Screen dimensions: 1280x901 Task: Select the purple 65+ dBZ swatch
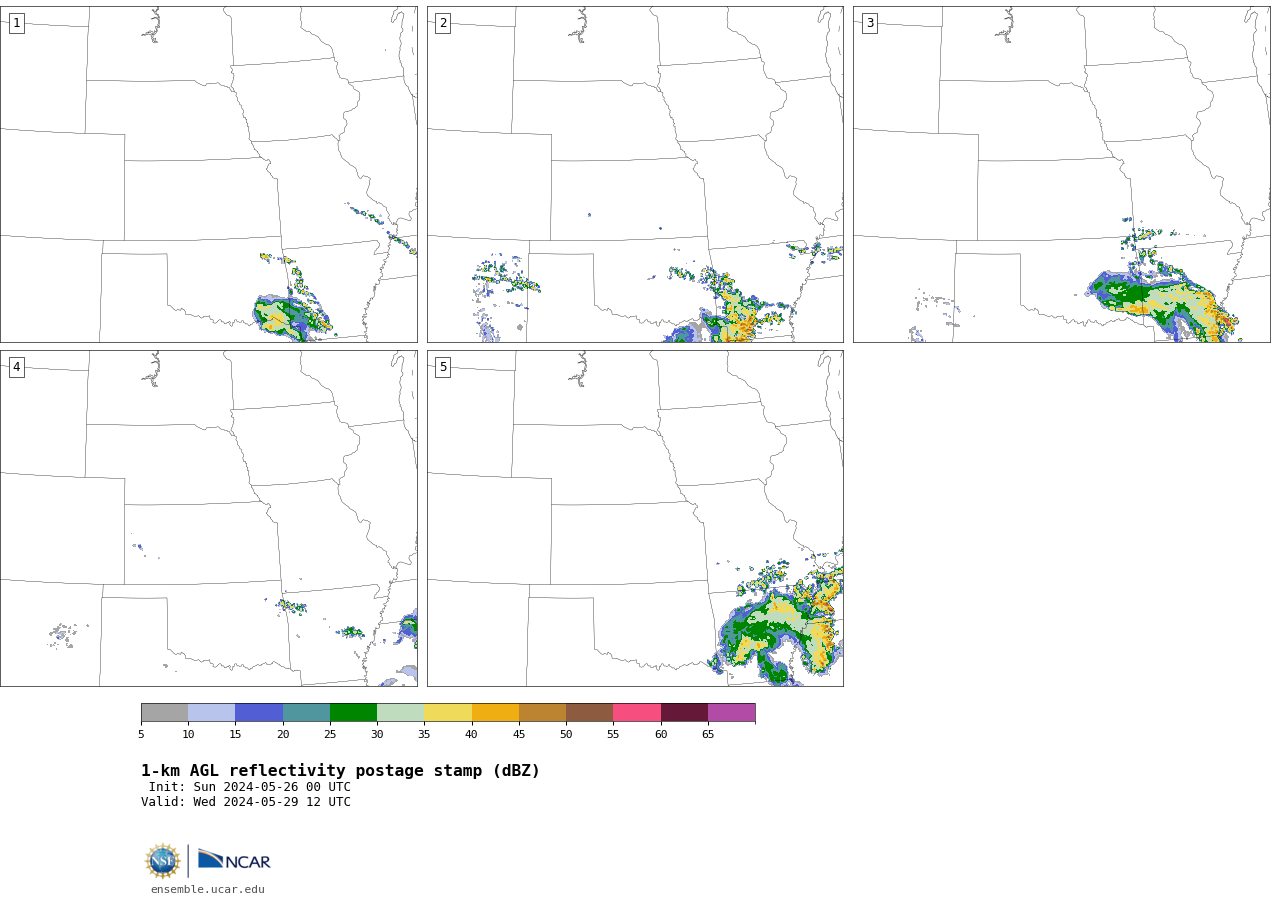[732, 713]
